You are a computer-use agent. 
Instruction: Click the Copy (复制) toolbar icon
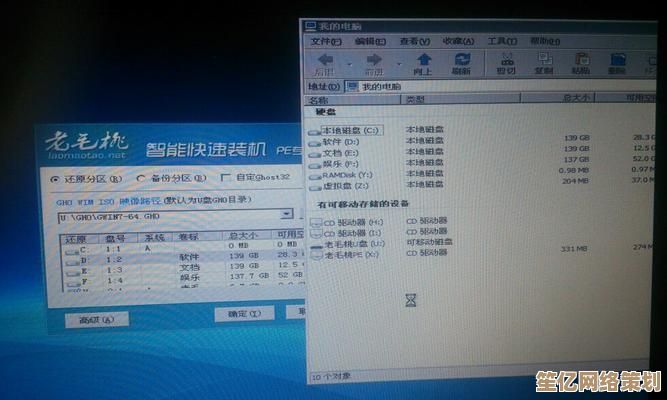coord(544,58)
